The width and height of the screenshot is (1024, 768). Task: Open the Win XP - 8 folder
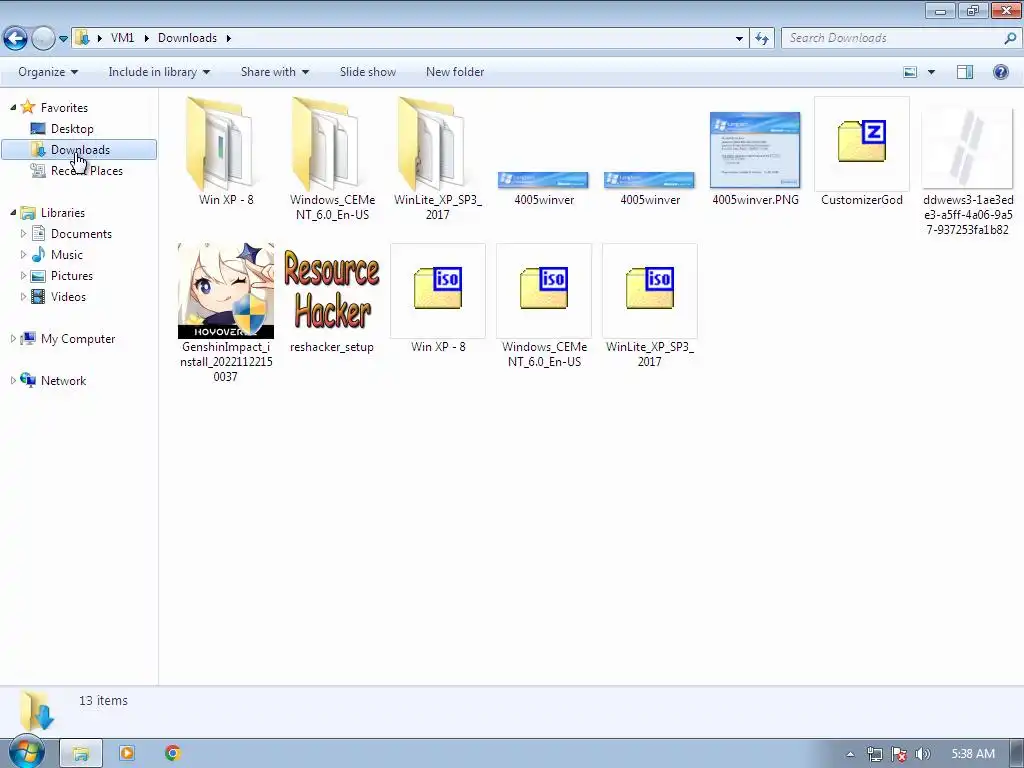coord(225,152)
